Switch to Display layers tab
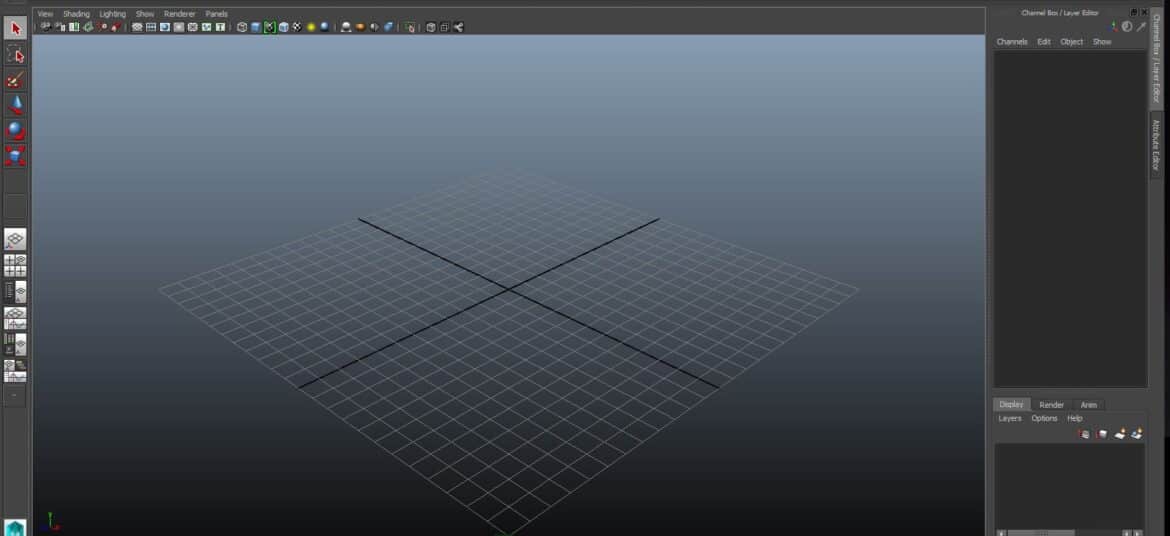Image resolution: width=1170 pixels, height=536 pixels. tap(1012, 405)
